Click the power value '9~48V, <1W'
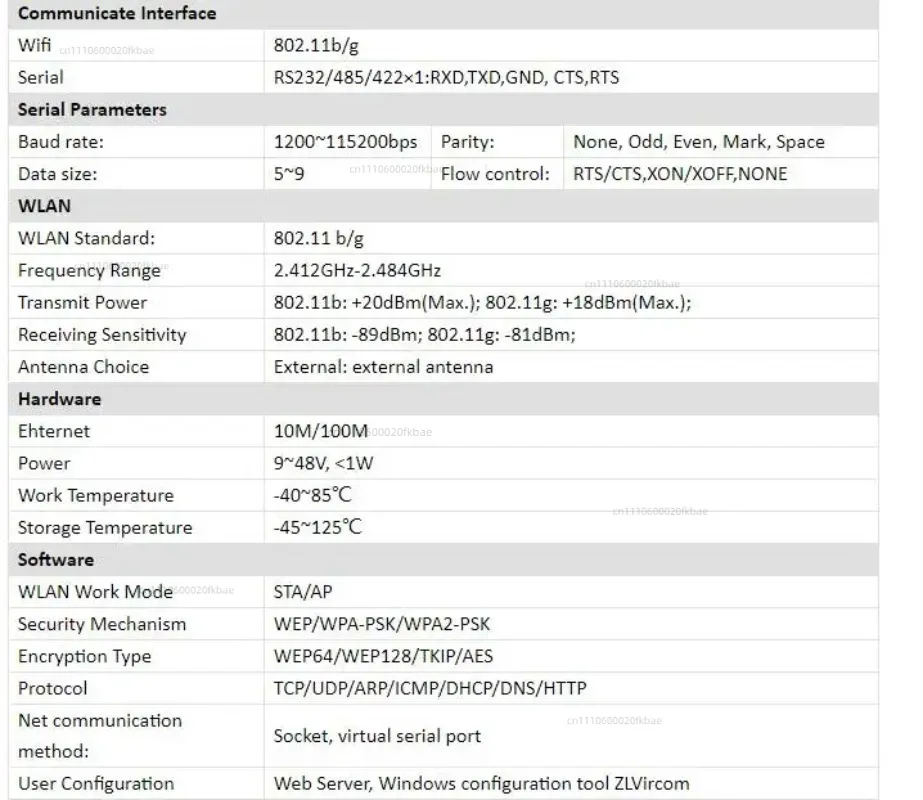Viewport: 923px width, 800px height. [323, 463]
